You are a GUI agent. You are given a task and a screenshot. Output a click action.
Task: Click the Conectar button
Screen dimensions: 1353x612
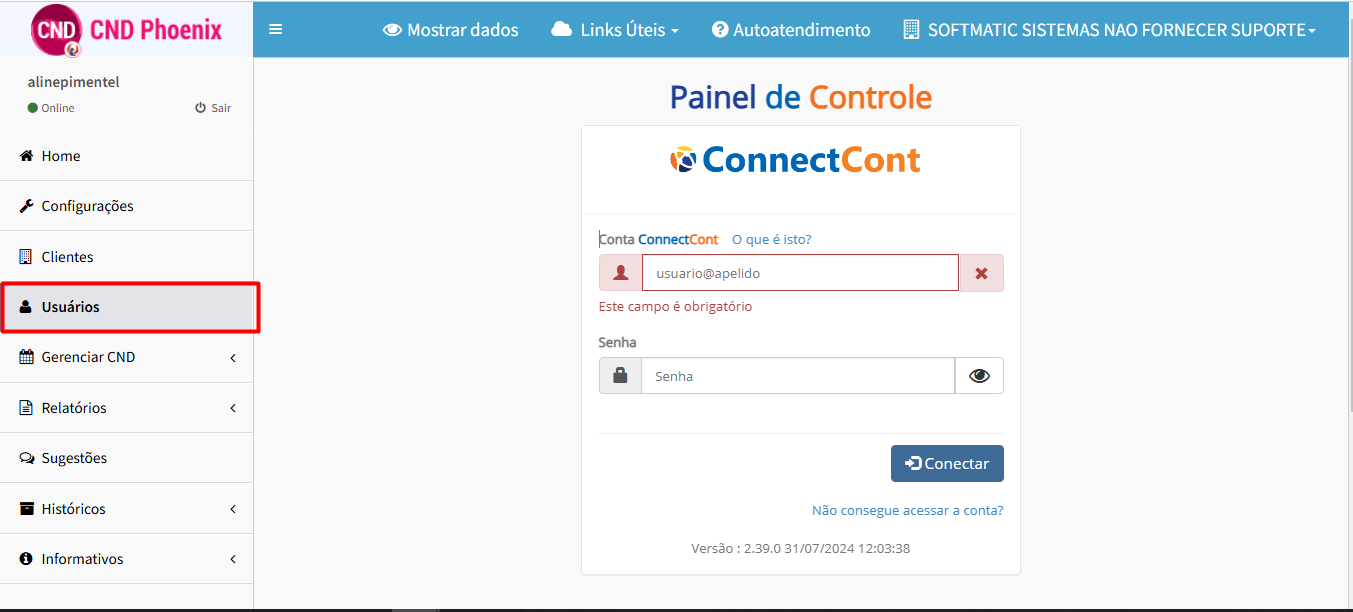(947, 464)
